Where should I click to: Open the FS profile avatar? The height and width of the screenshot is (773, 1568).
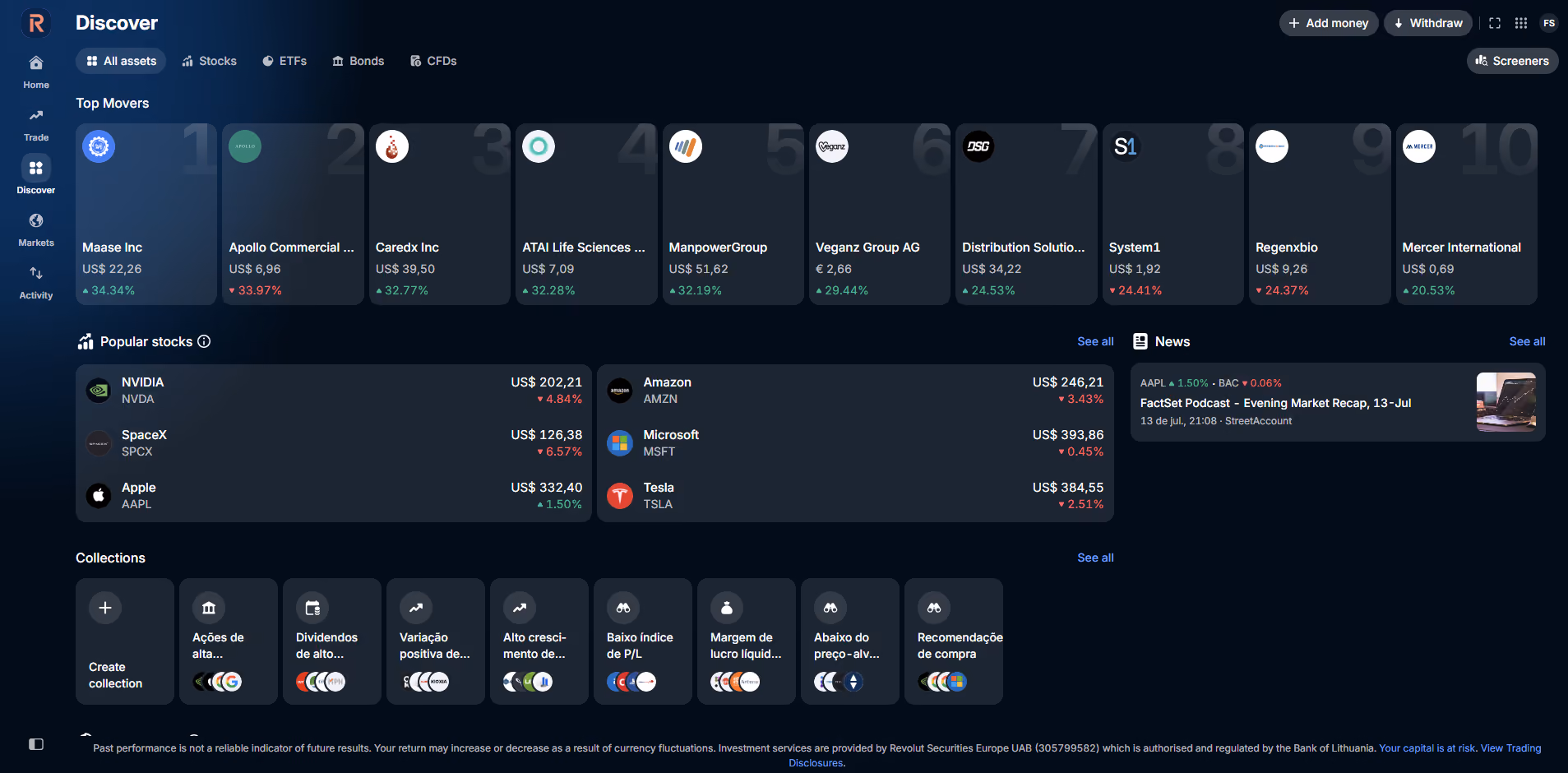pos(1549,23)
